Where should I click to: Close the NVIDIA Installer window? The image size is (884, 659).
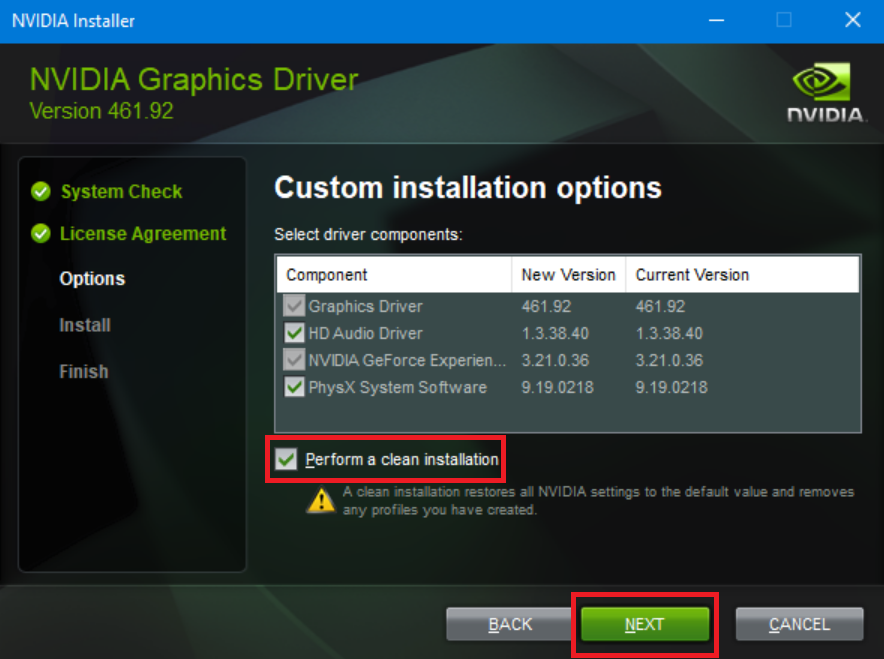[852, 20]
